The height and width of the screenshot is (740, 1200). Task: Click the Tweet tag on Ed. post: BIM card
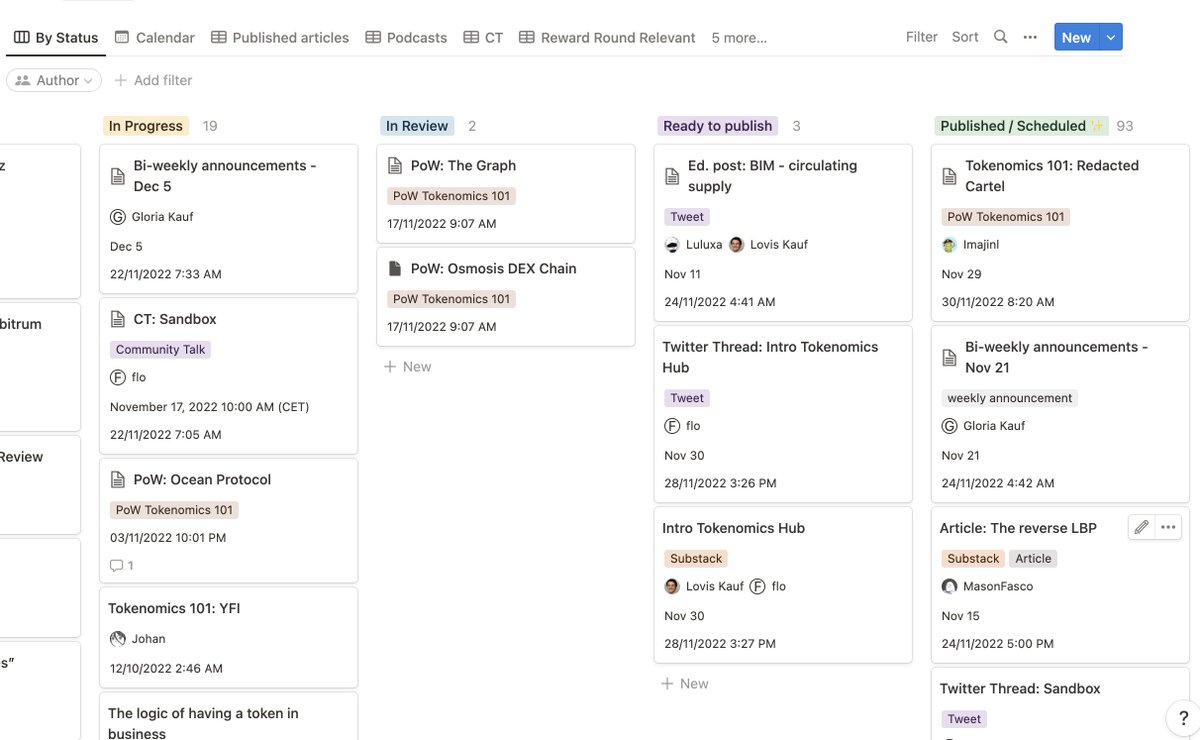pyautogui.click(x=687, y=217)
